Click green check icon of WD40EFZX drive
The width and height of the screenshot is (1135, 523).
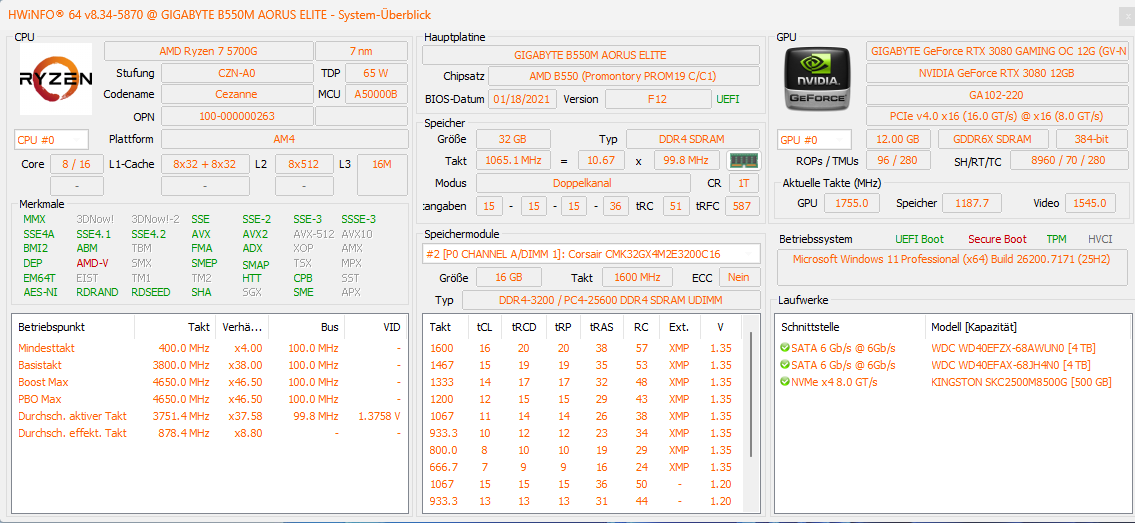click(785, 348)
